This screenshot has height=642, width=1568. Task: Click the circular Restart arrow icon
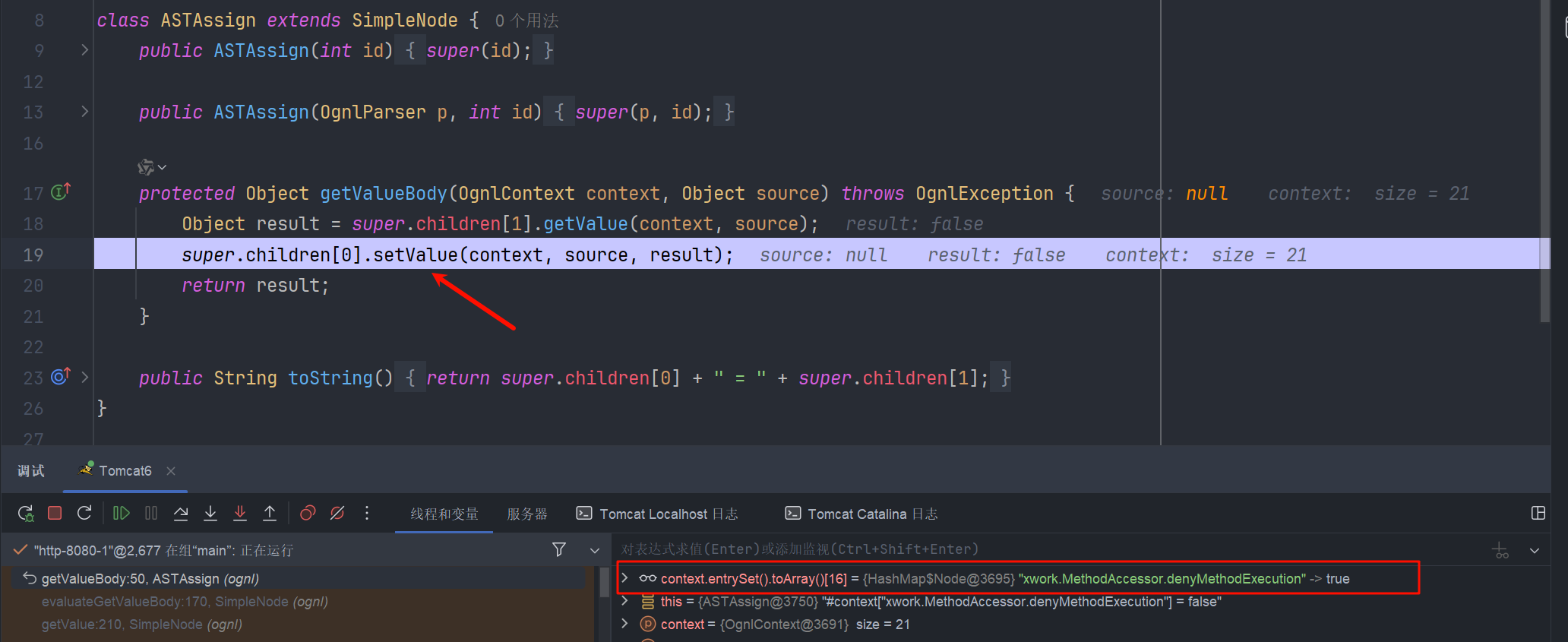coord(84,513)
